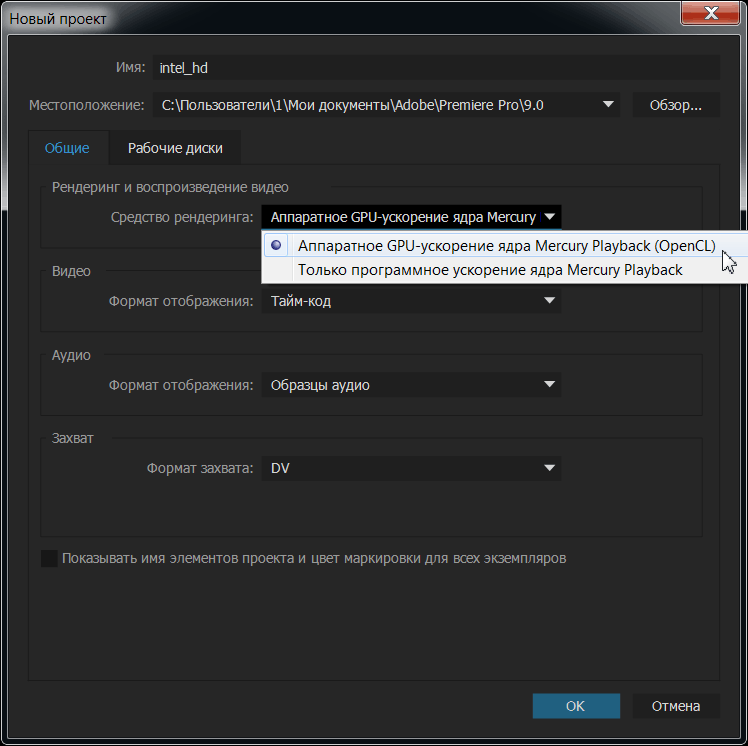Viewport: 748px width, 746px height.
Task: Open the project location path dropdown
Action: [x=385, y=105]
